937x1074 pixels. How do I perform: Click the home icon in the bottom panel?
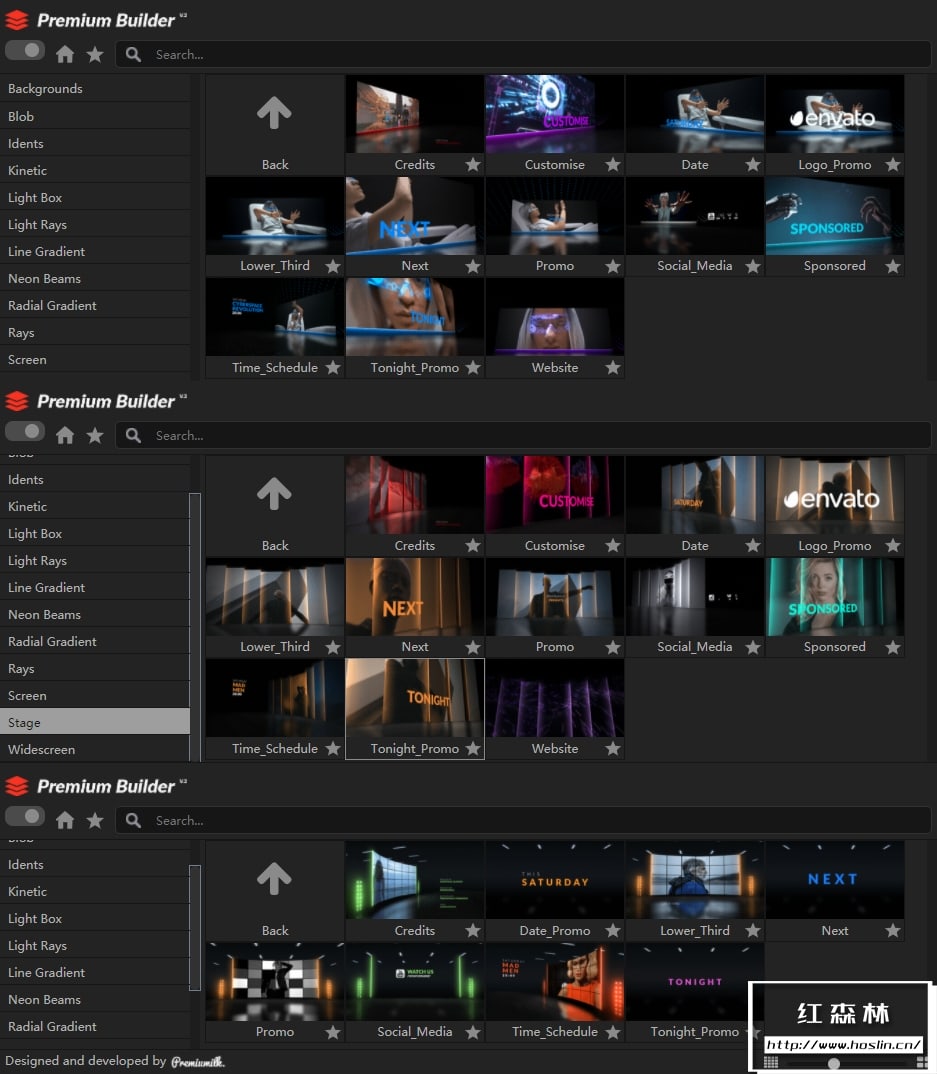[65, 820]
